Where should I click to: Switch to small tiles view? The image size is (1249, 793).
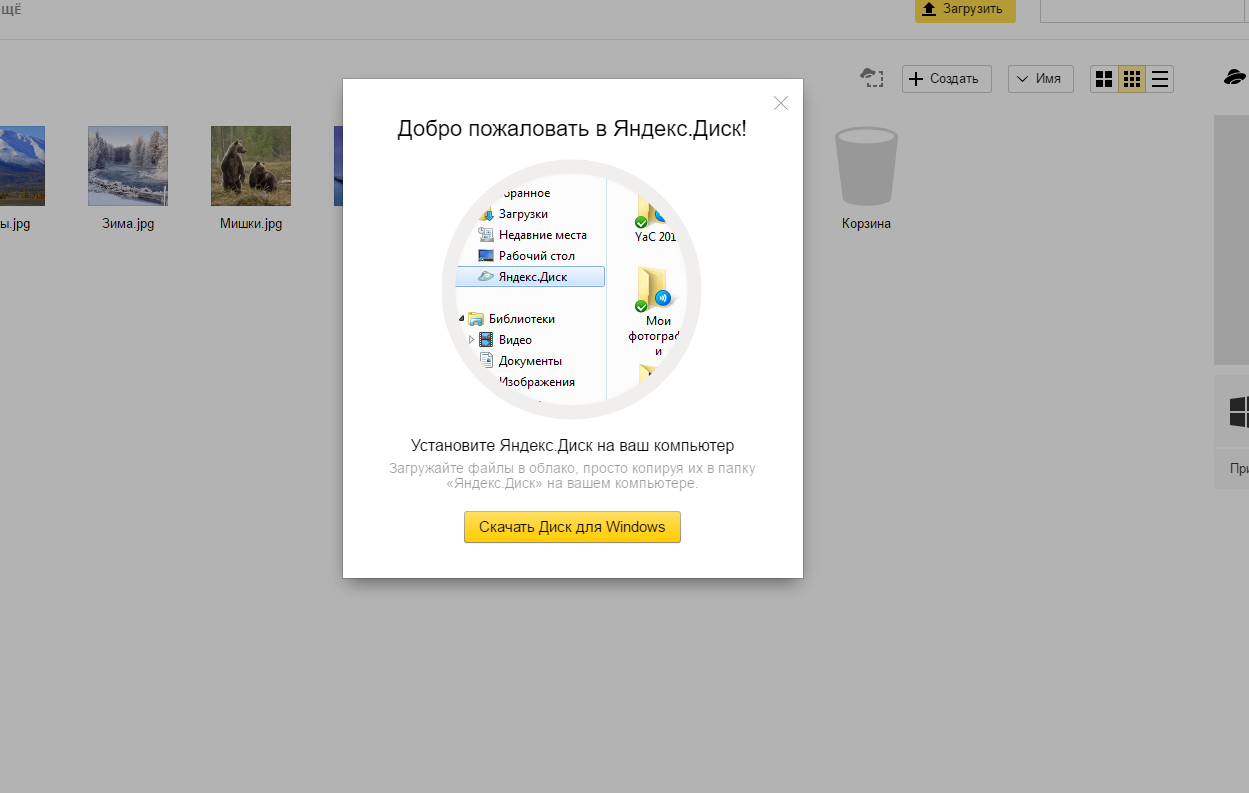[x=1132, y=79]
